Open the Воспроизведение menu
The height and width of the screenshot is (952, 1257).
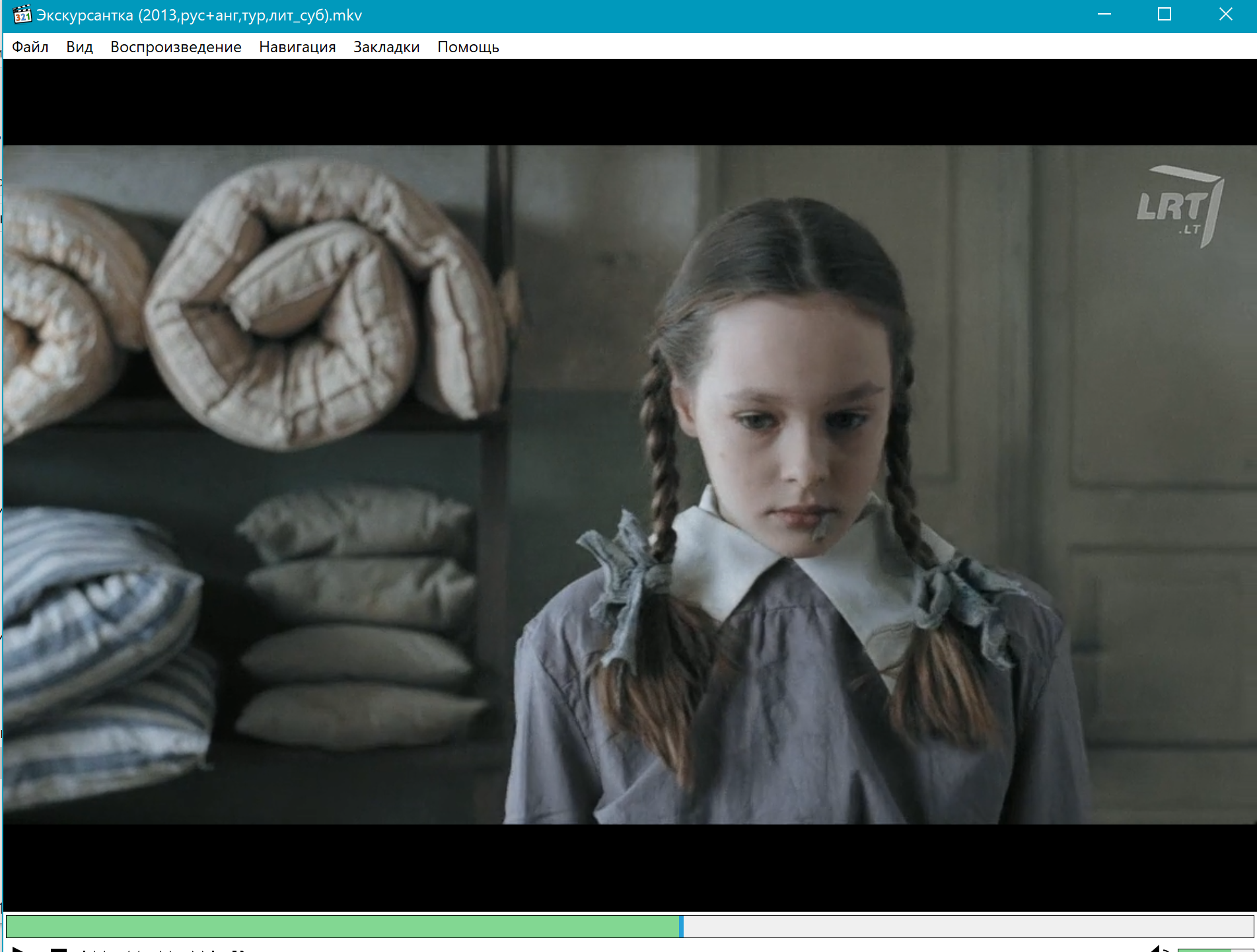(176, 47)
